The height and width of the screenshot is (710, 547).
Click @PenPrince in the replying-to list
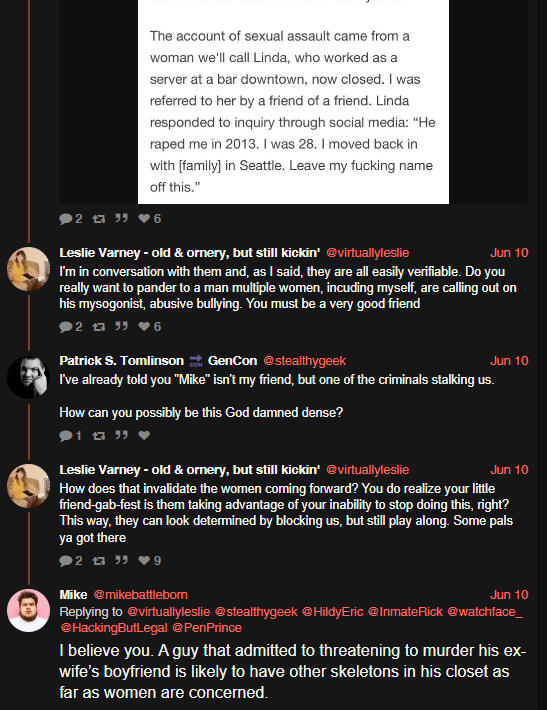coord(207,628)
